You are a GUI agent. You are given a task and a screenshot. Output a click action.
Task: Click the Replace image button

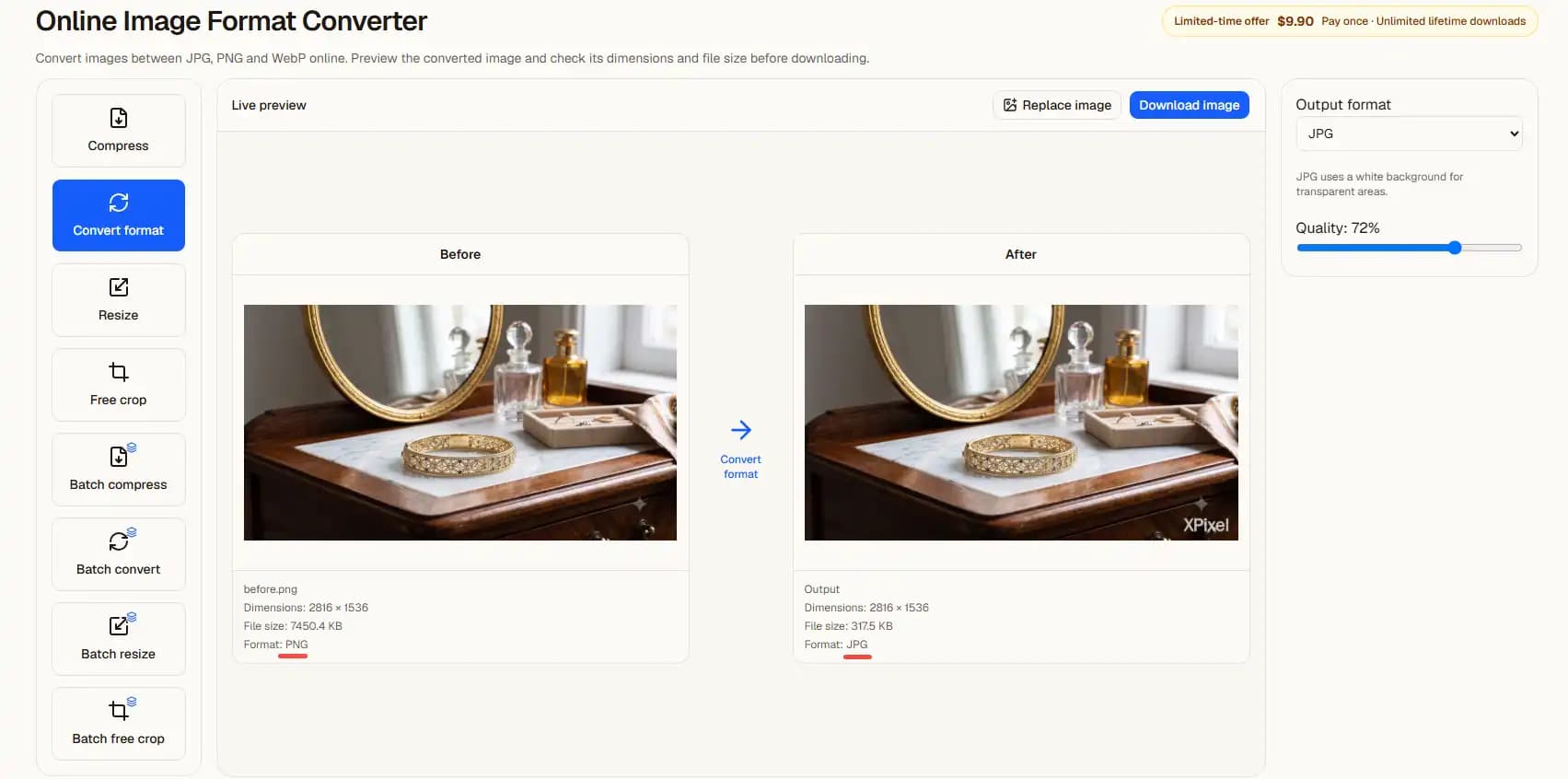click(x=1057, y=105)
